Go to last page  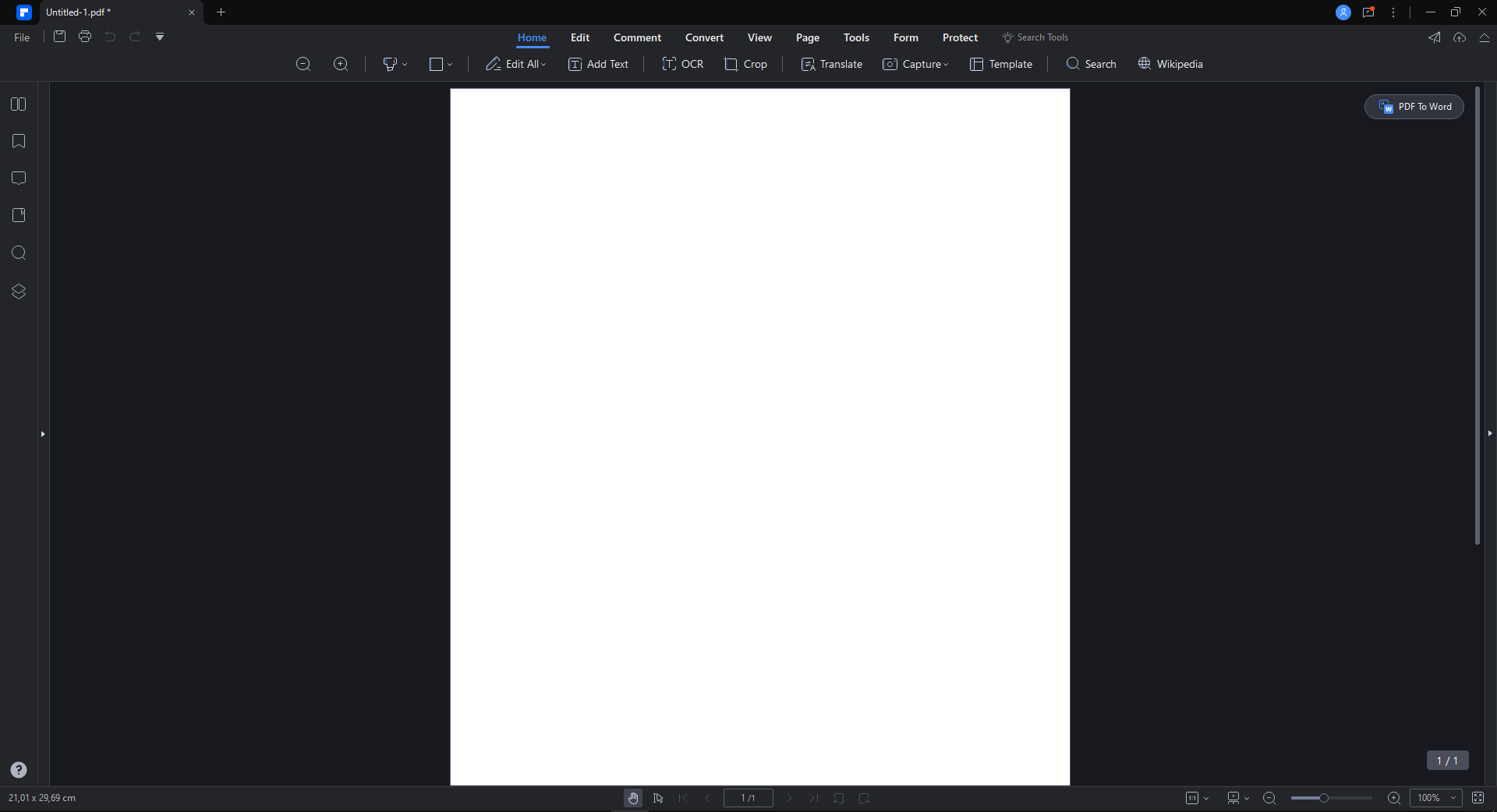813,798
